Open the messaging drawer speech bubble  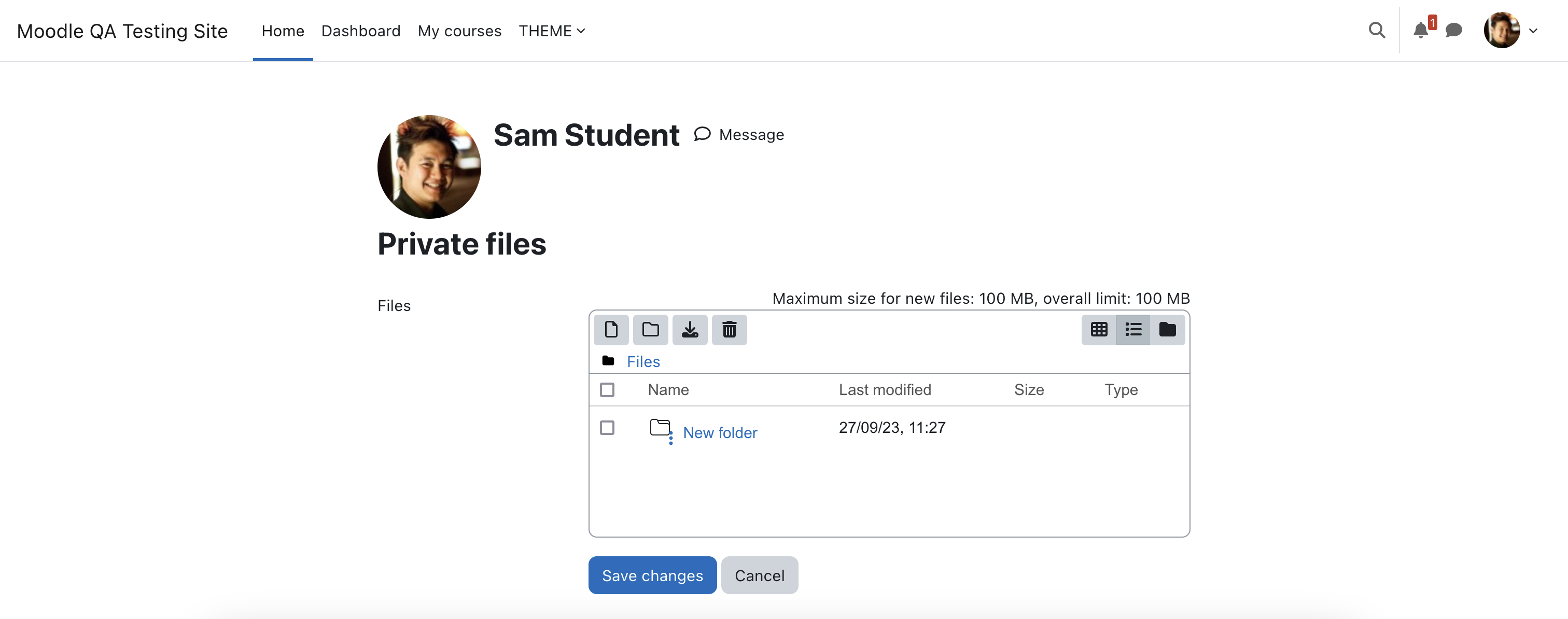(x=1453, y=30)
